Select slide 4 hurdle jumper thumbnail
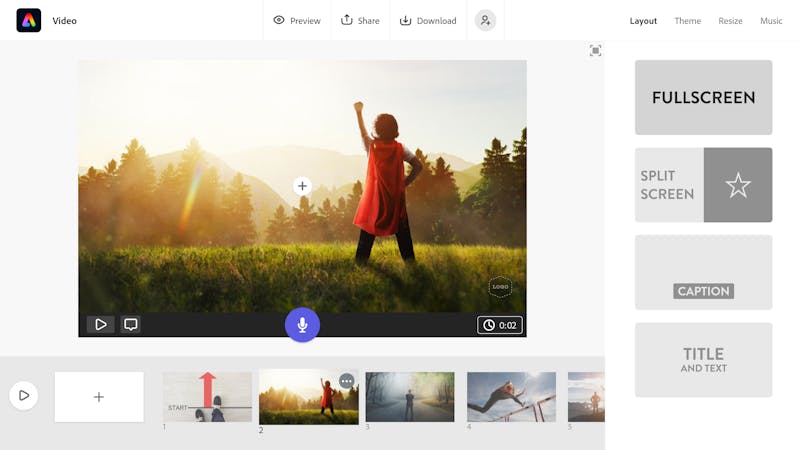Image resolution: width=800 pixels, height=450 pixels. [x=511, y=397]
